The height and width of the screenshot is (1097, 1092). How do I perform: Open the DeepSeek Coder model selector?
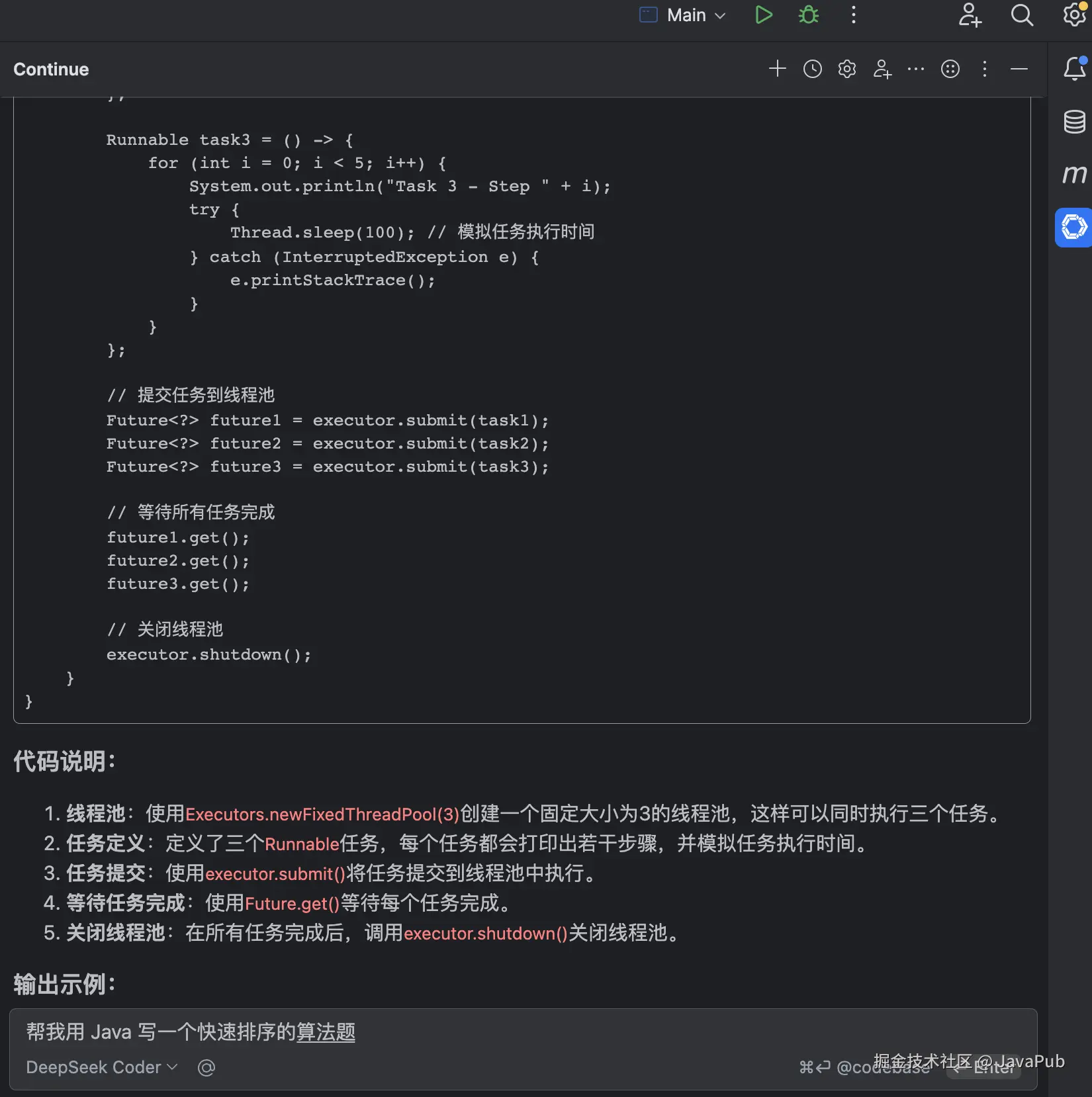point(102,1067)
